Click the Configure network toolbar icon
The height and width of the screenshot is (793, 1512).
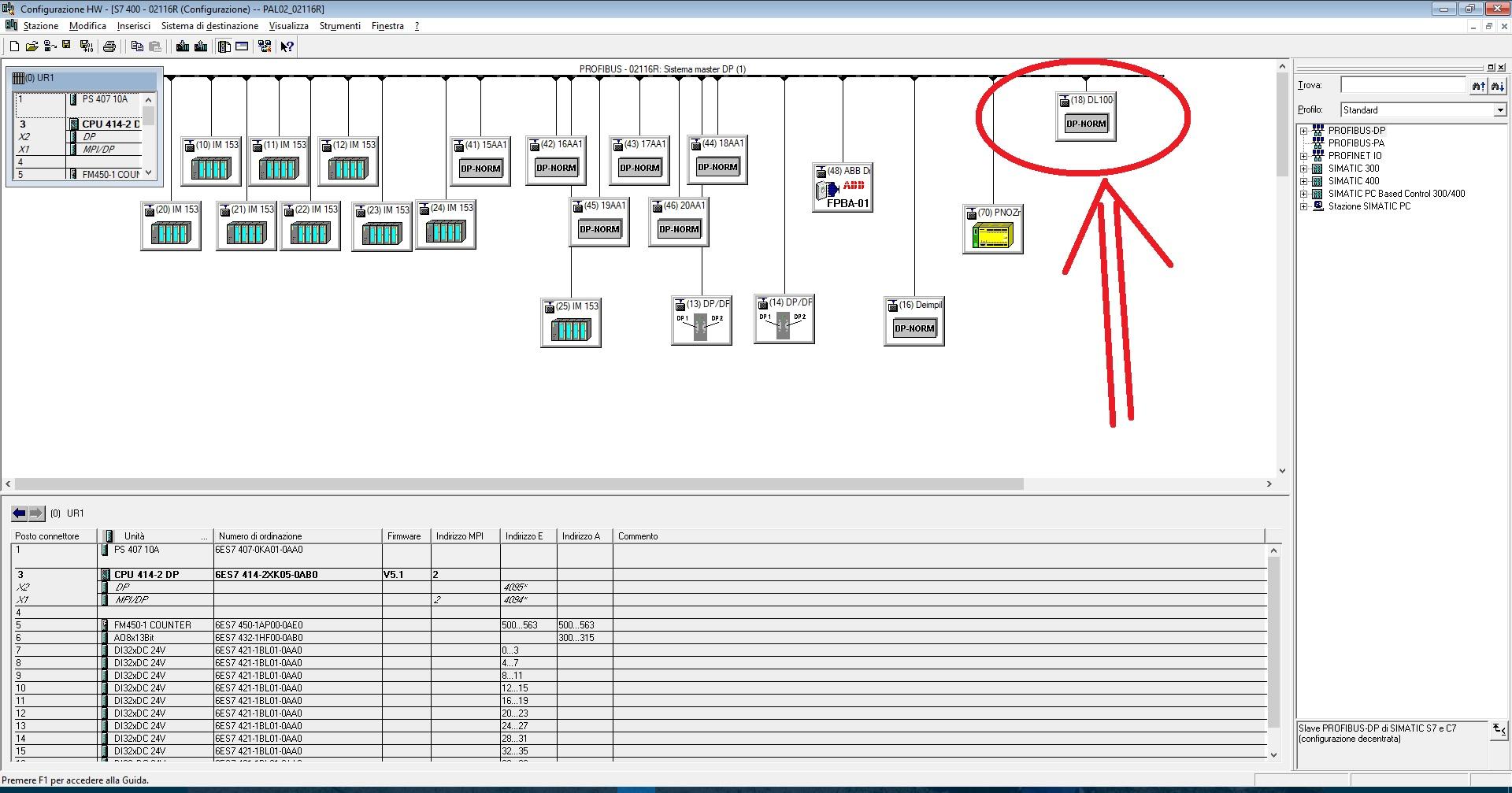point(265,46)
